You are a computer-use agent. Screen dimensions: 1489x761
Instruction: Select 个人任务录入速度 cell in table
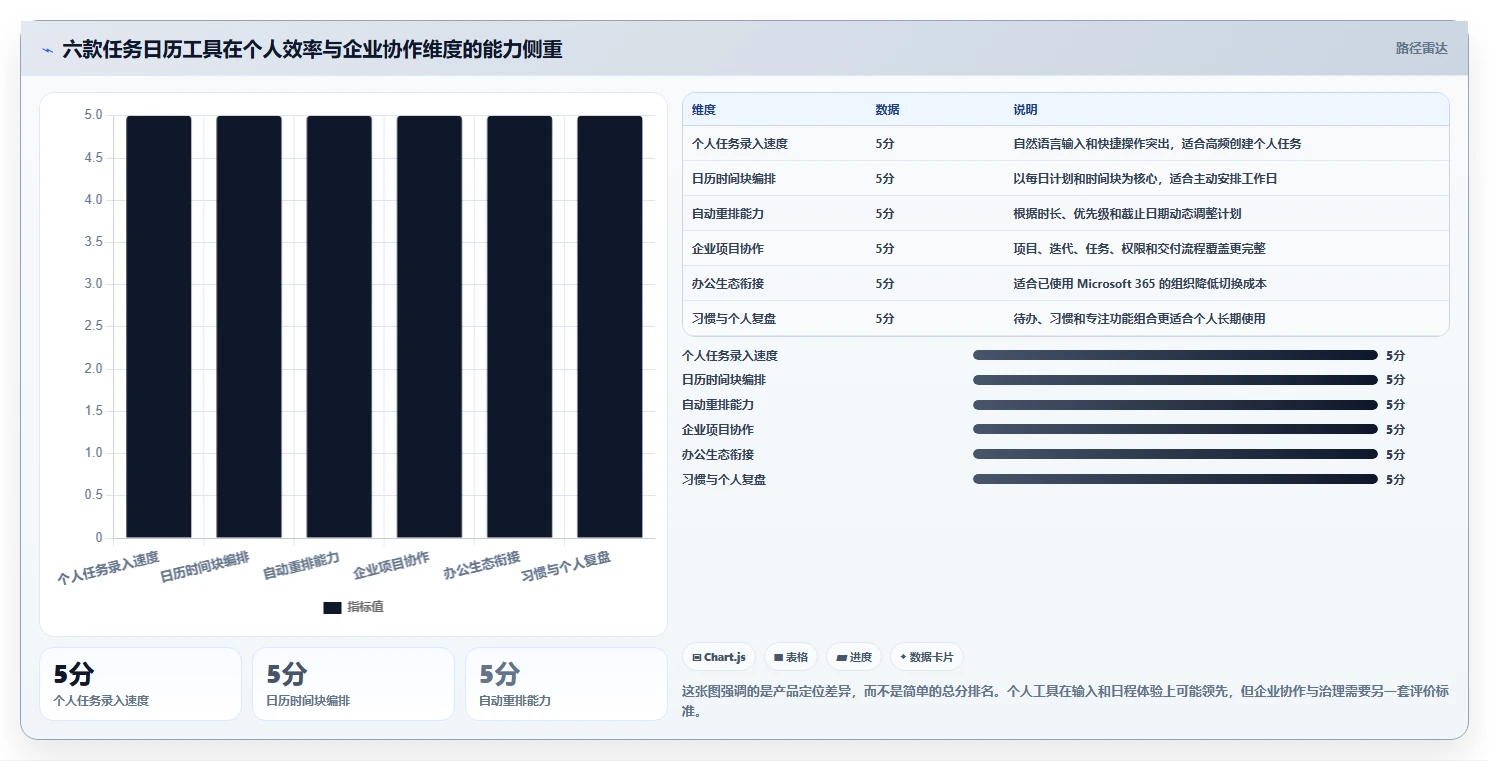tap(740, 144)
